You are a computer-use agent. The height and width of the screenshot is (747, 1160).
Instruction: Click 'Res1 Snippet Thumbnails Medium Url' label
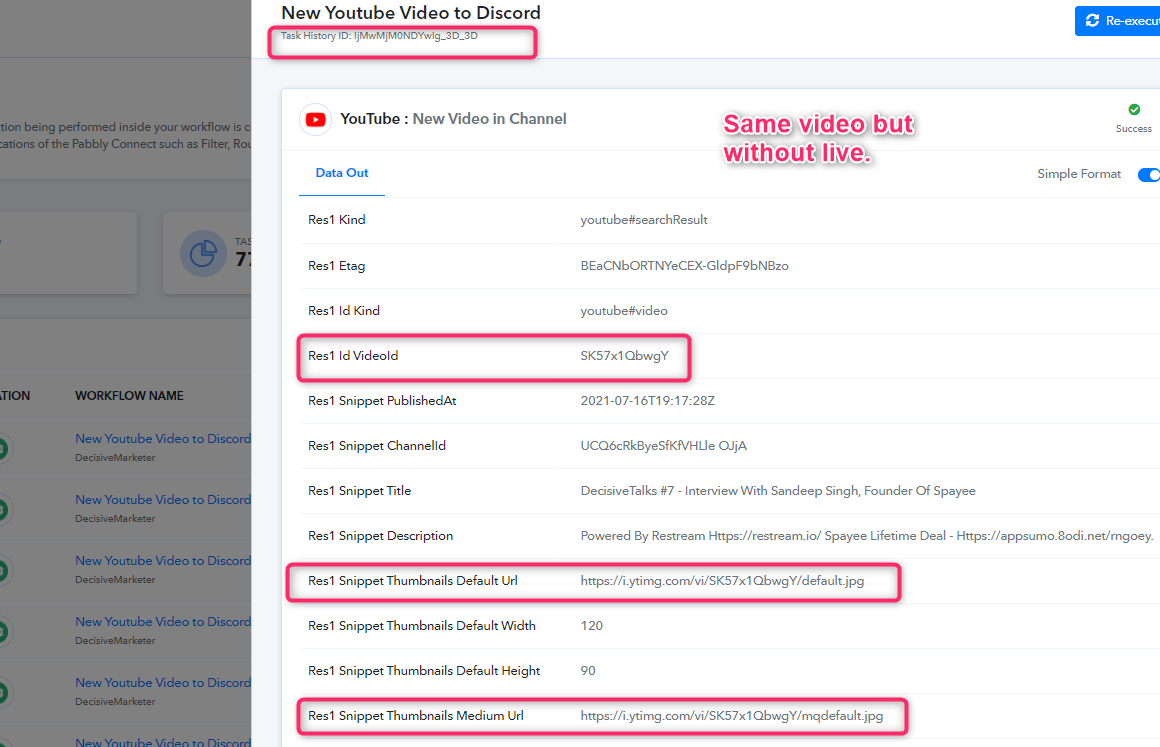pos(416,716)
